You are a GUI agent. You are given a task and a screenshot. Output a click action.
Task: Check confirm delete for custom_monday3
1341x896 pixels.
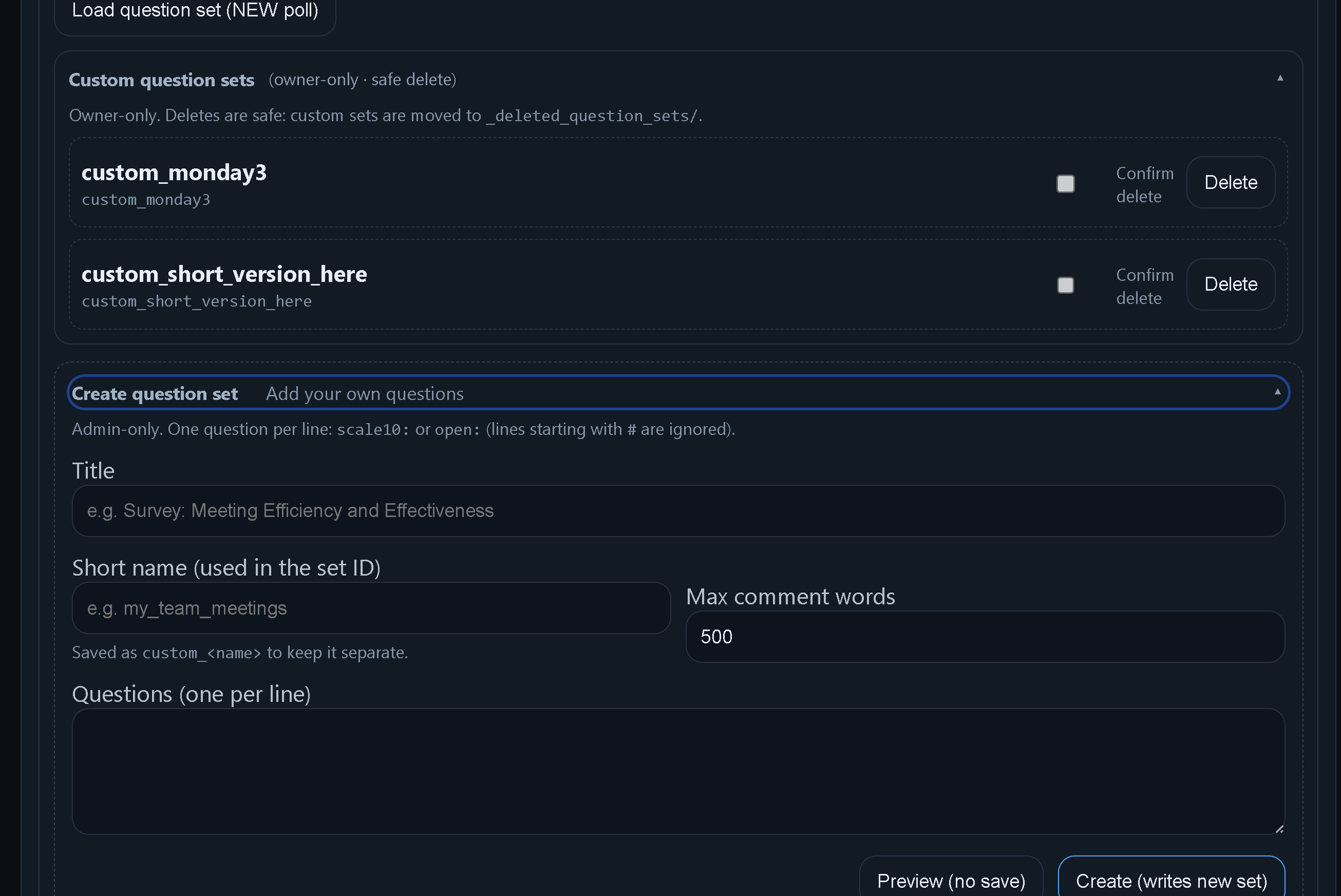pos(1065,183)
